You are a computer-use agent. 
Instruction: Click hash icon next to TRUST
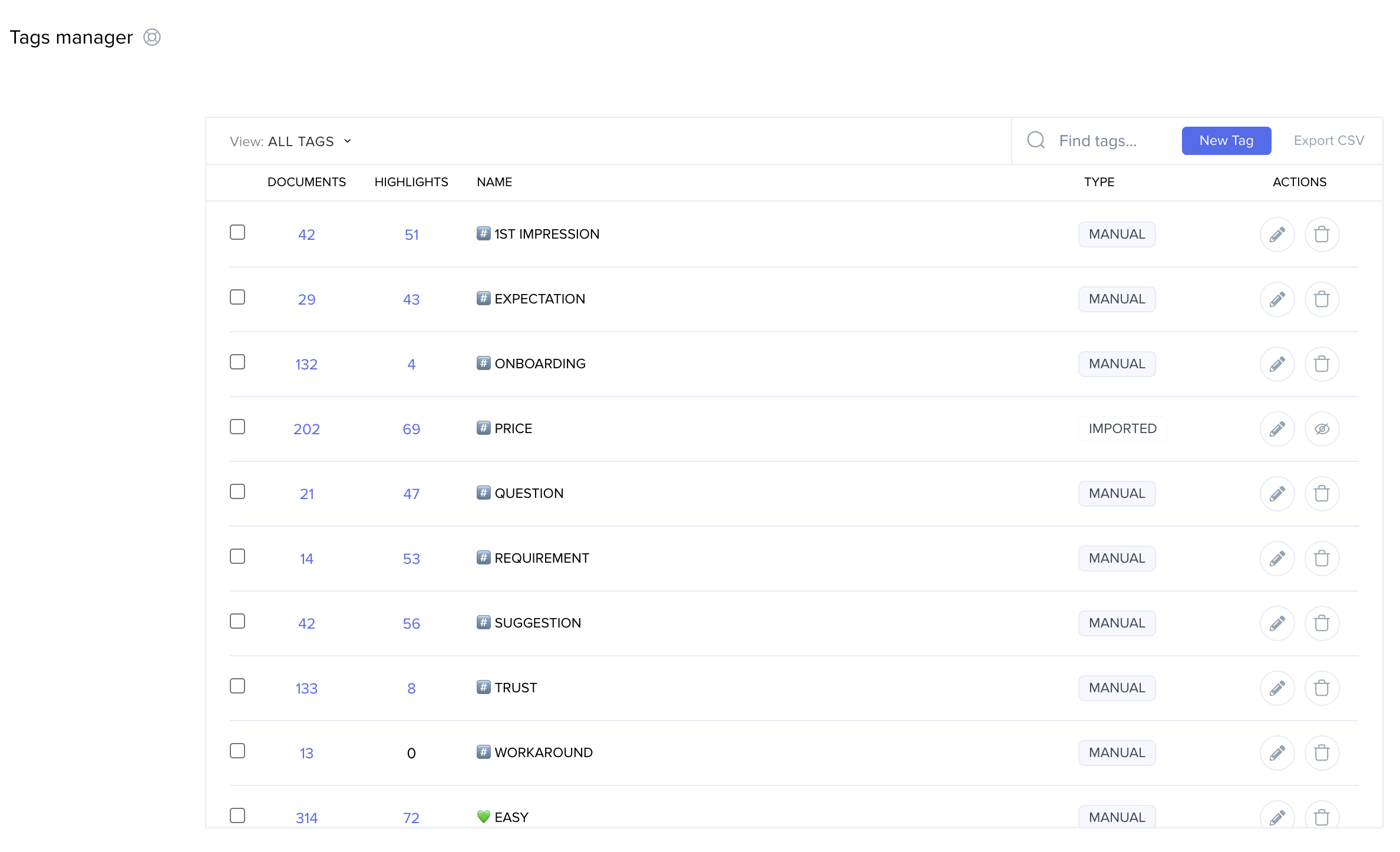(483, 687)
